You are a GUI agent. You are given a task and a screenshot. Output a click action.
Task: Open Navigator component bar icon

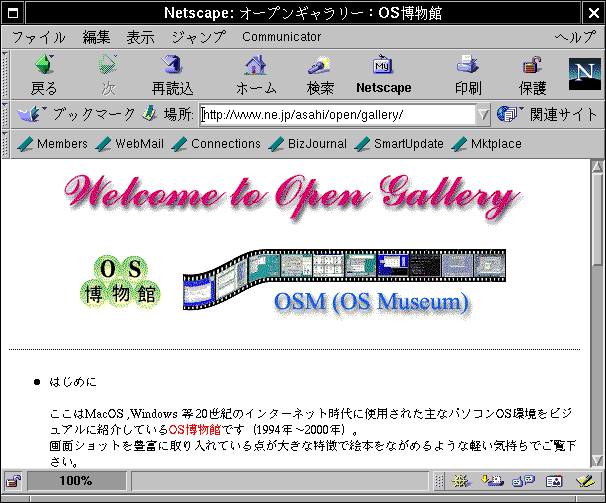461,481
